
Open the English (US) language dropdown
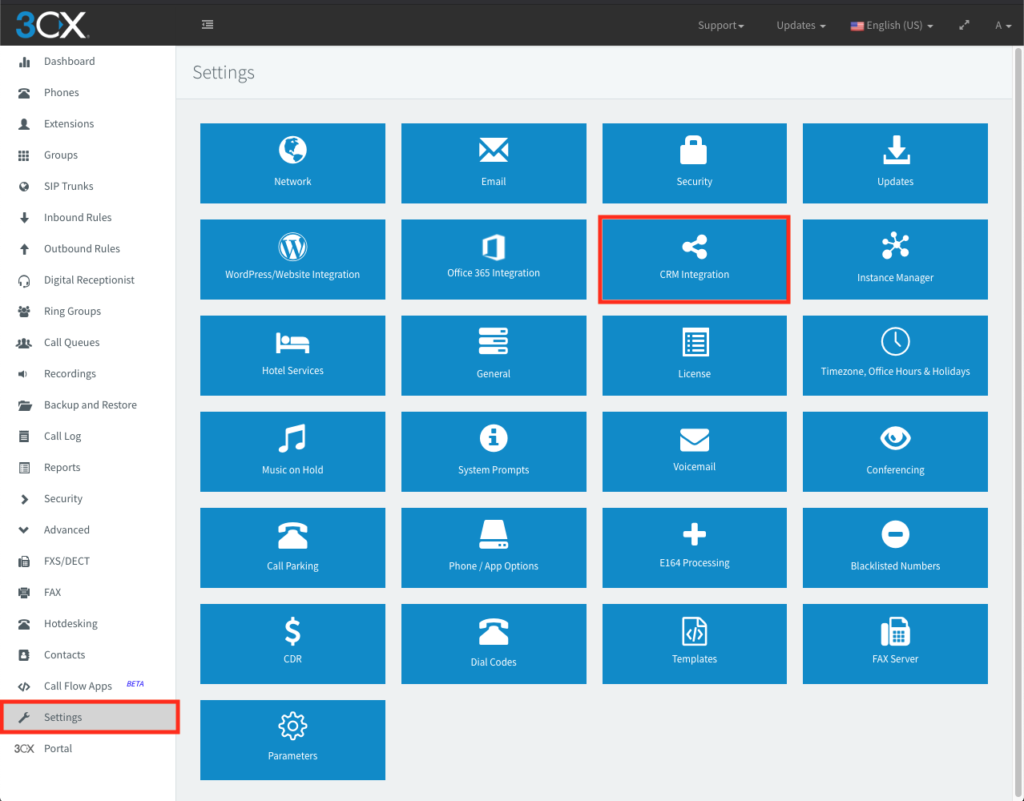pos(892,25)
